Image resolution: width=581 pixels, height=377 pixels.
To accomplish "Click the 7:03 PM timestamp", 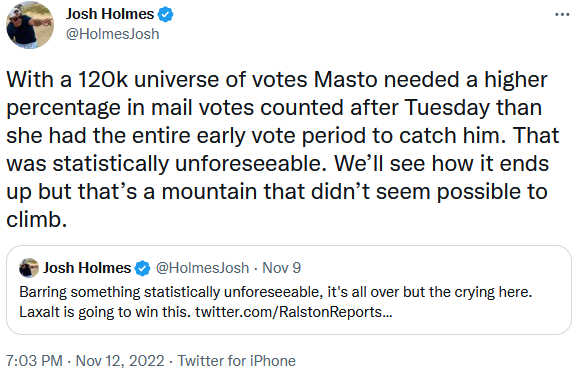I will click(34, 361).
